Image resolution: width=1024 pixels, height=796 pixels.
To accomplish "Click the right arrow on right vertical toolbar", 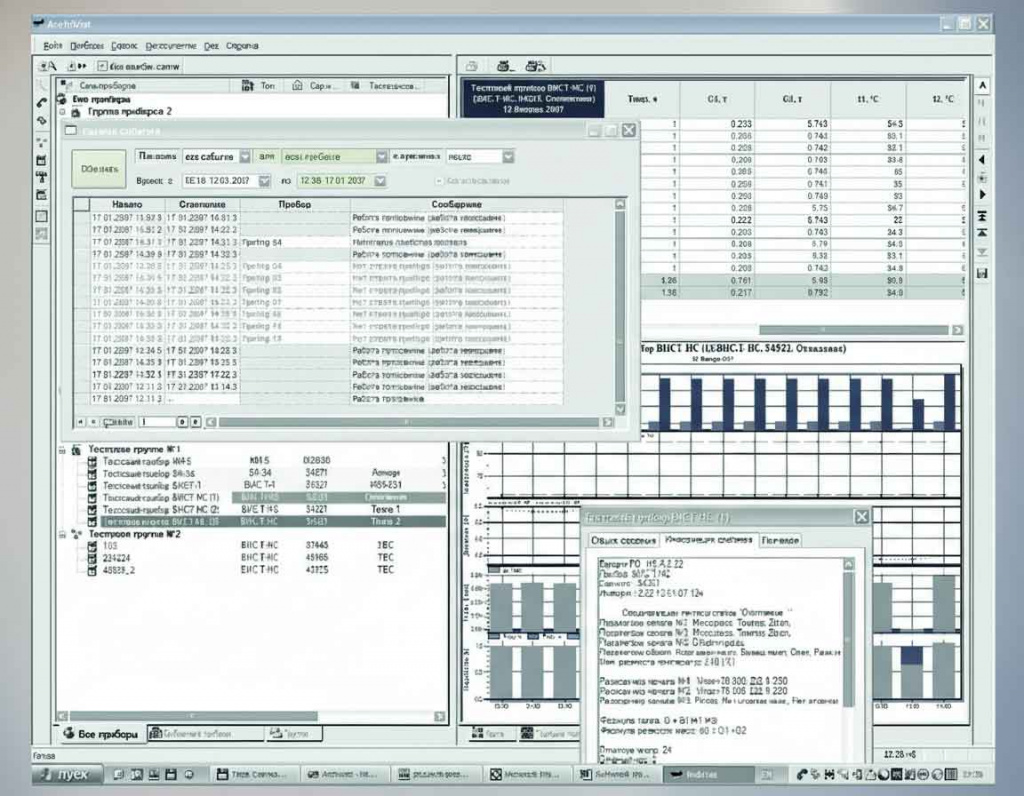I will pyautogui.click(x=982, y=195).
